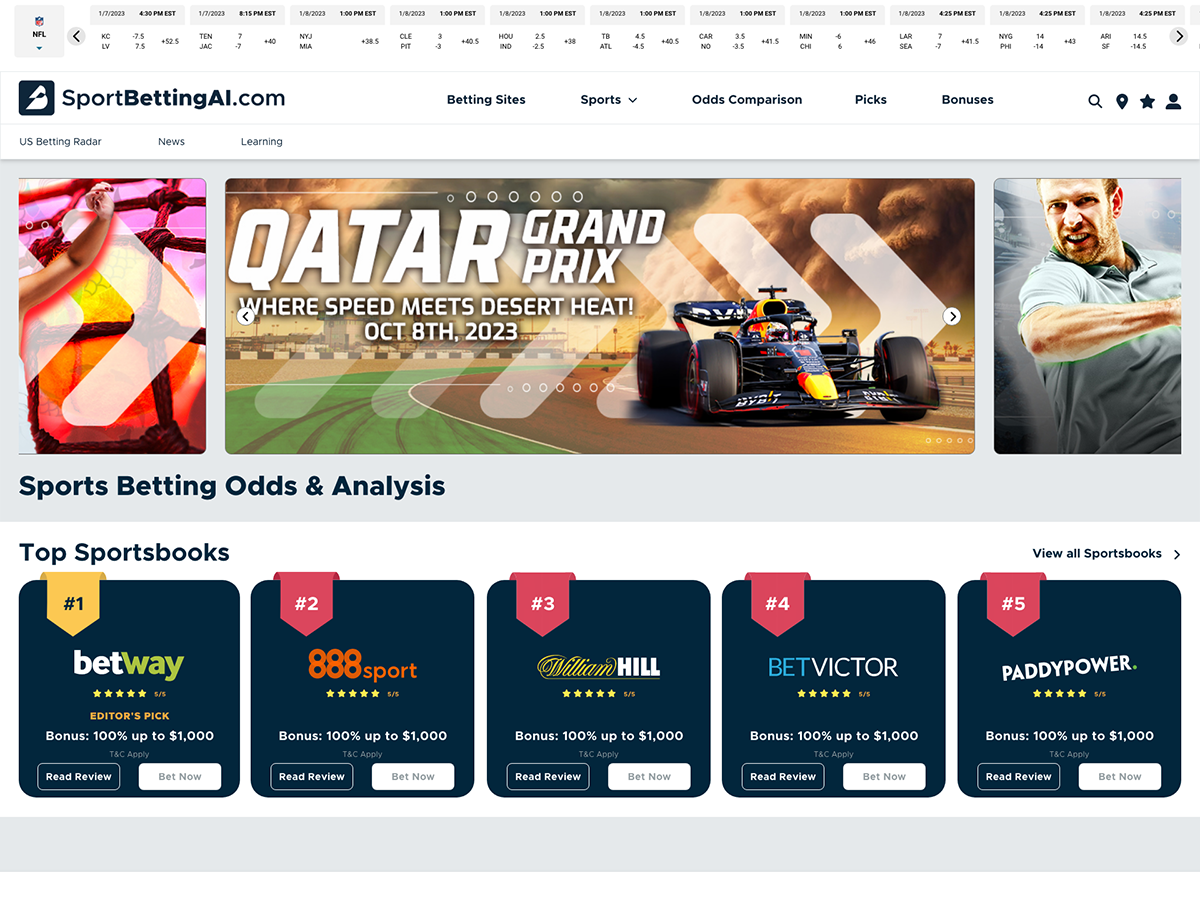Open Betting Sites menu
Viewport: 1200px width, 900px height.
click(x=486, y=100)
